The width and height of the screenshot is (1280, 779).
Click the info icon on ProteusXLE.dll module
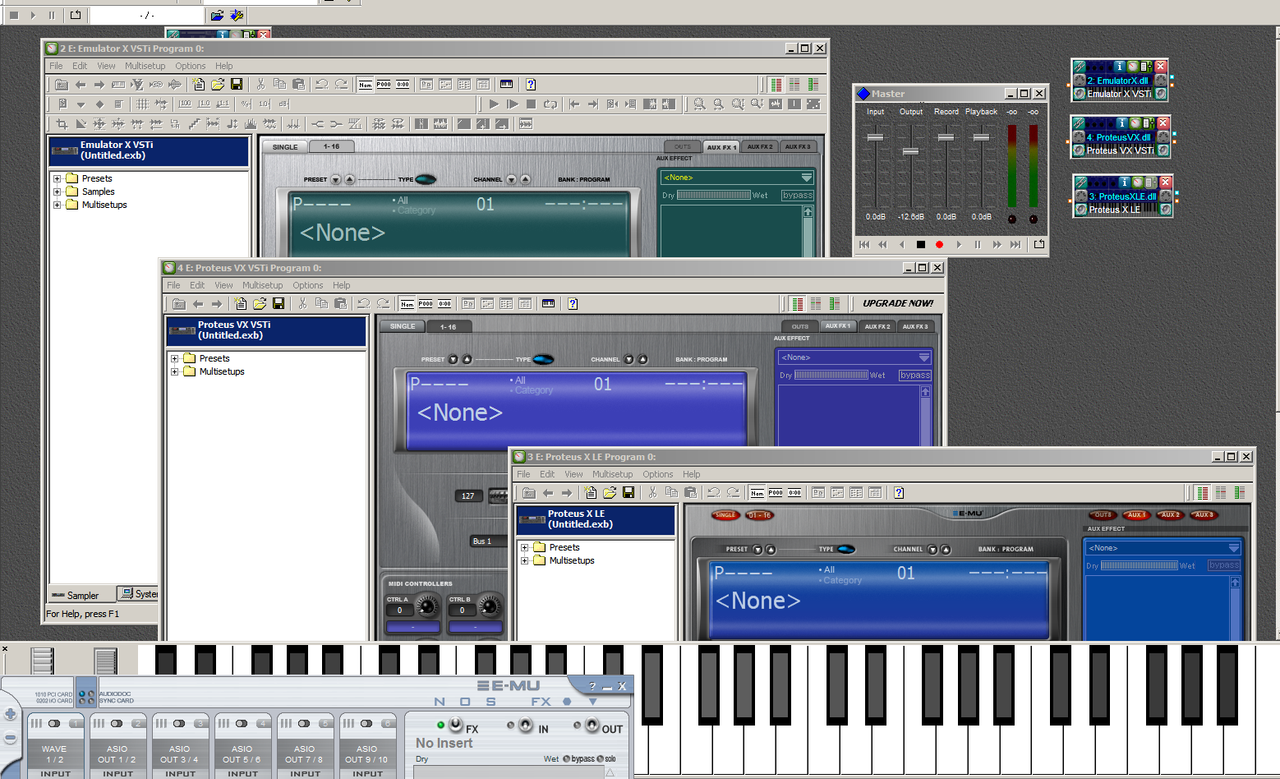1124,182
